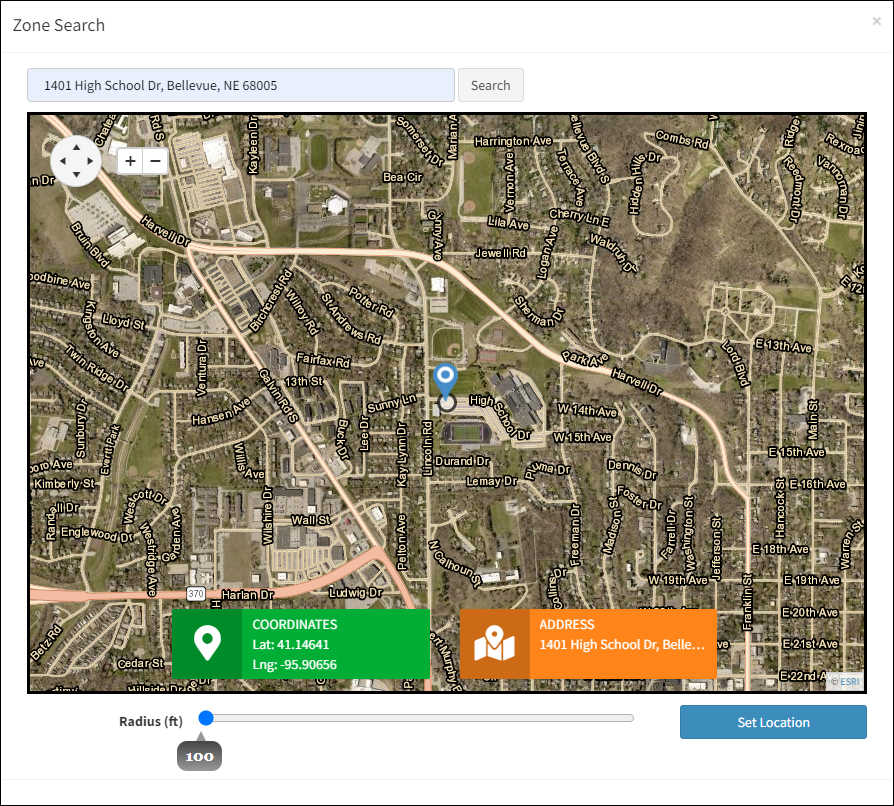Click the Radius (ft) label
The image size is (894, 806).
tap(151, 721)
